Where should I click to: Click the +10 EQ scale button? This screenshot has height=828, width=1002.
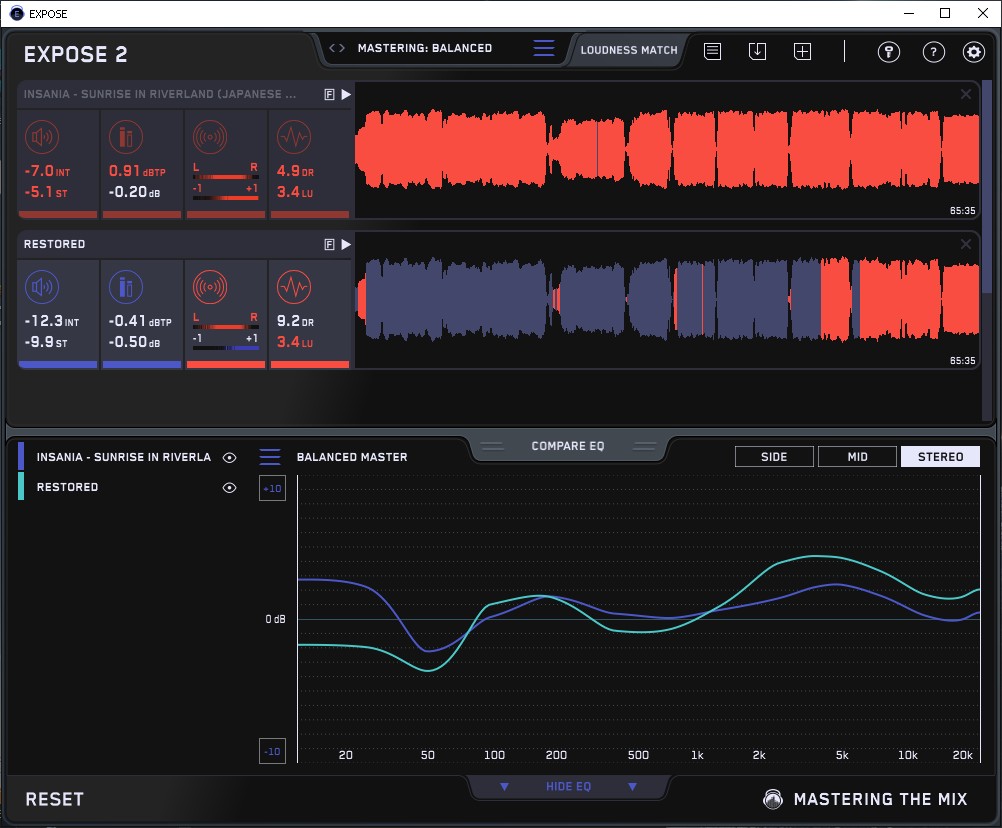(272, 488)
